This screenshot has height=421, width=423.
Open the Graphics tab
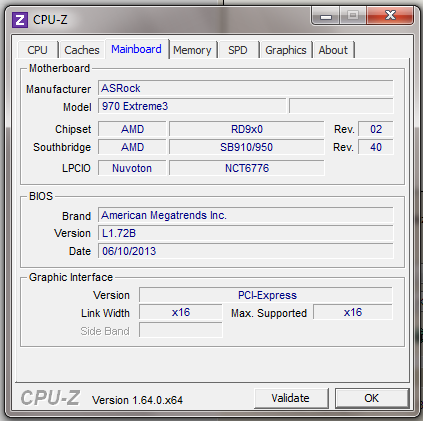pyautogui.click(x=286, y=50)
